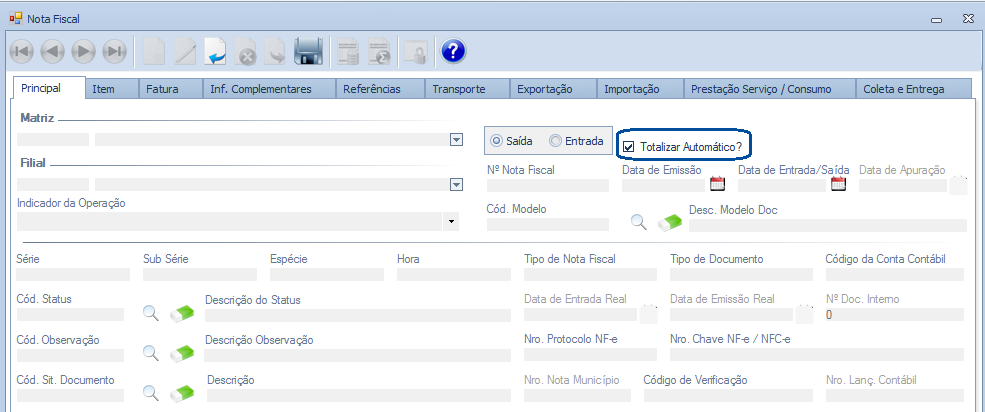
Task: Go to the previous record
Action: 52,52
